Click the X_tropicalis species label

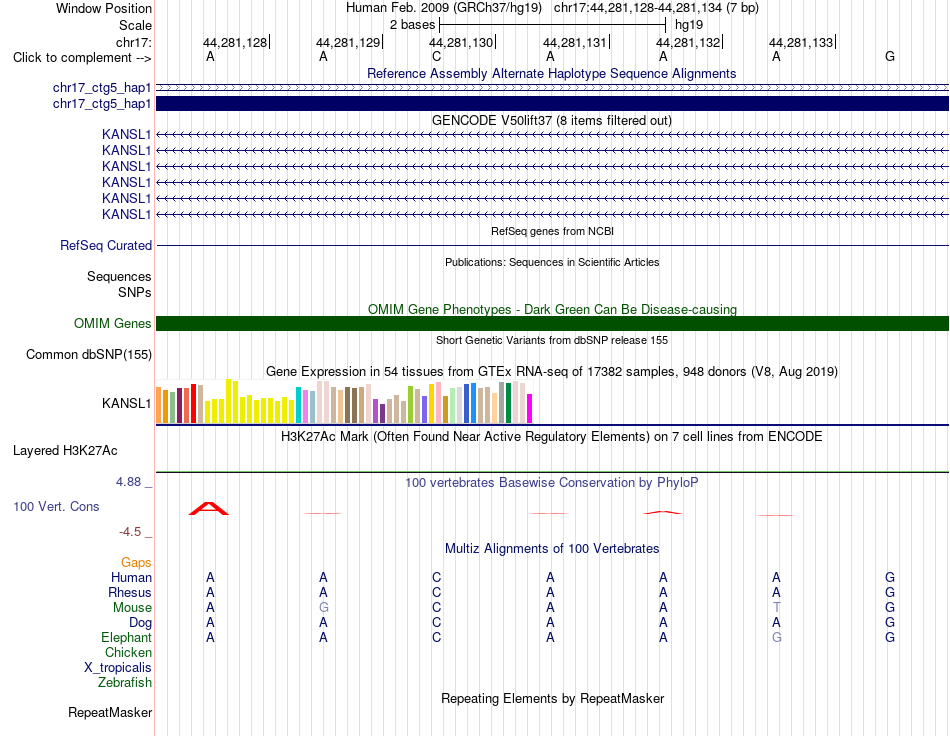[118, 668]
